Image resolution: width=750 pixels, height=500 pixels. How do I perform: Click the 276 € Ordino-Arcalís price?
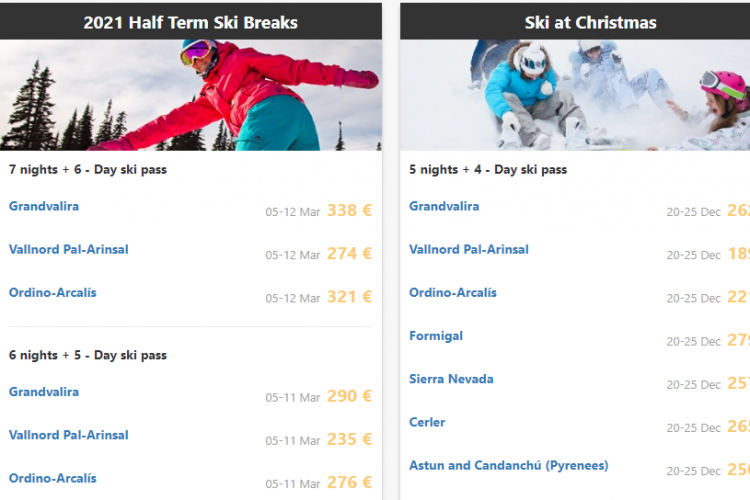[x=349, y=482]
